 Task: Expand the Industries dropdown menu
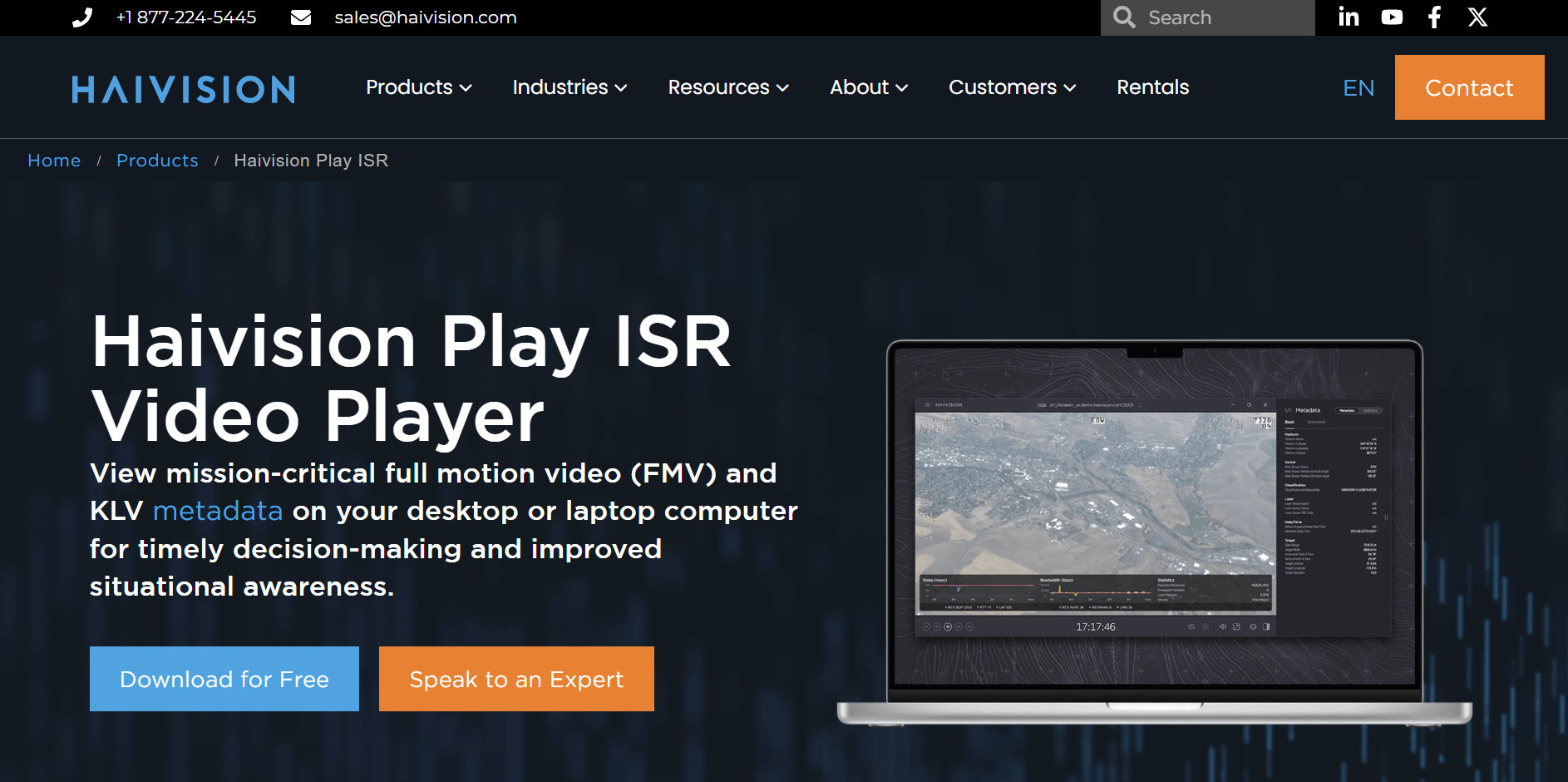point(570,87)
